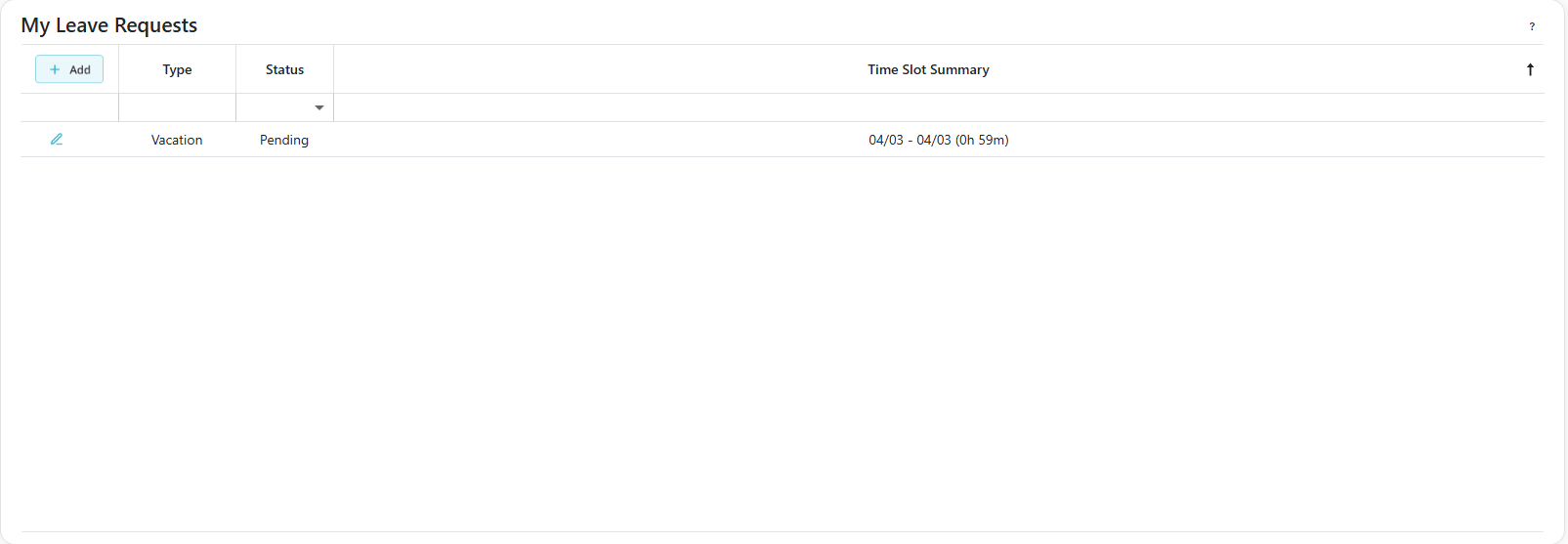Focus the Type column filter box
This screenshot has width=1568, height=544.
177,107
